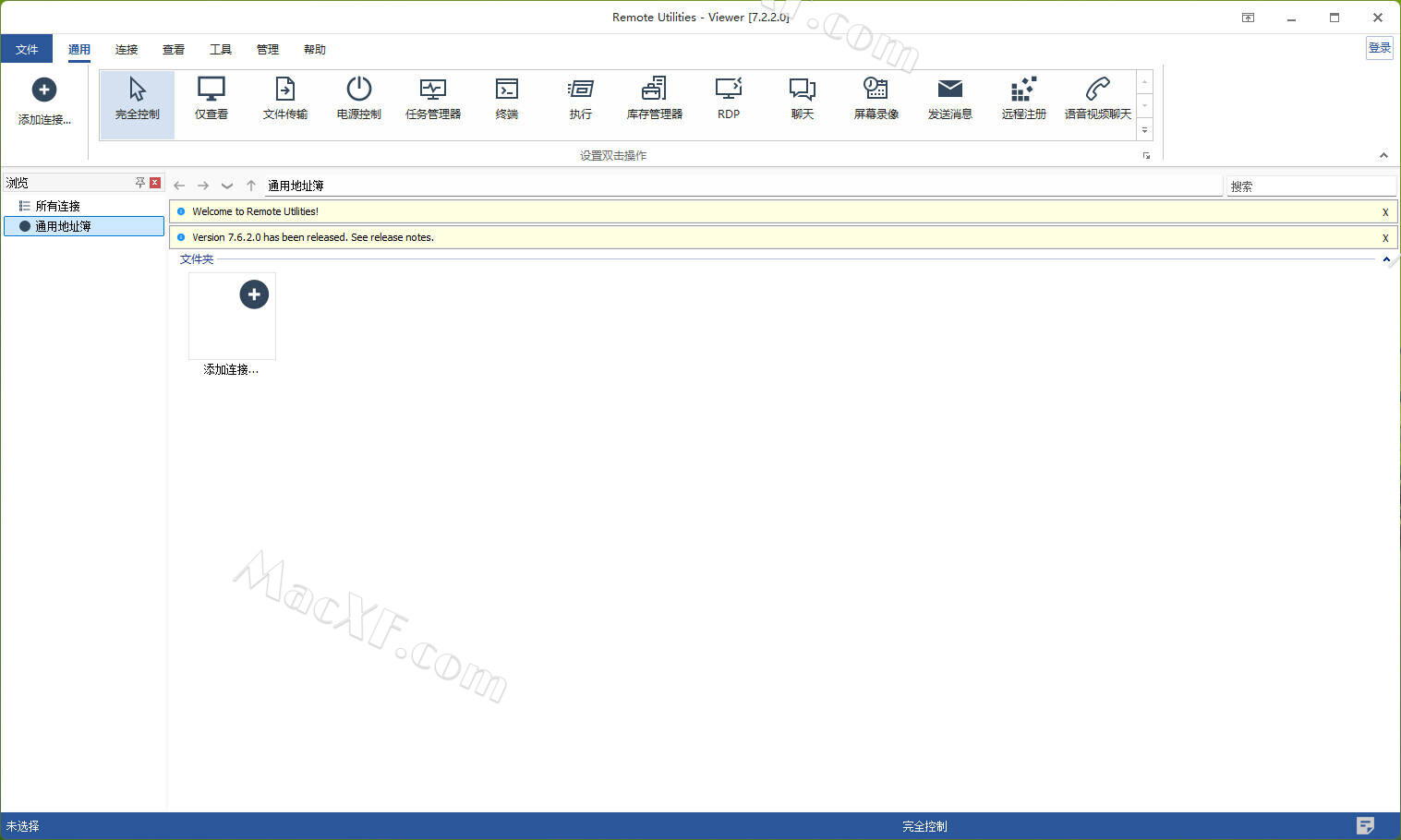The width and height of the screenshot is (1401, 840).
Task: Open Remote Registry (远程注册) mode
Action: (1024, 100)
